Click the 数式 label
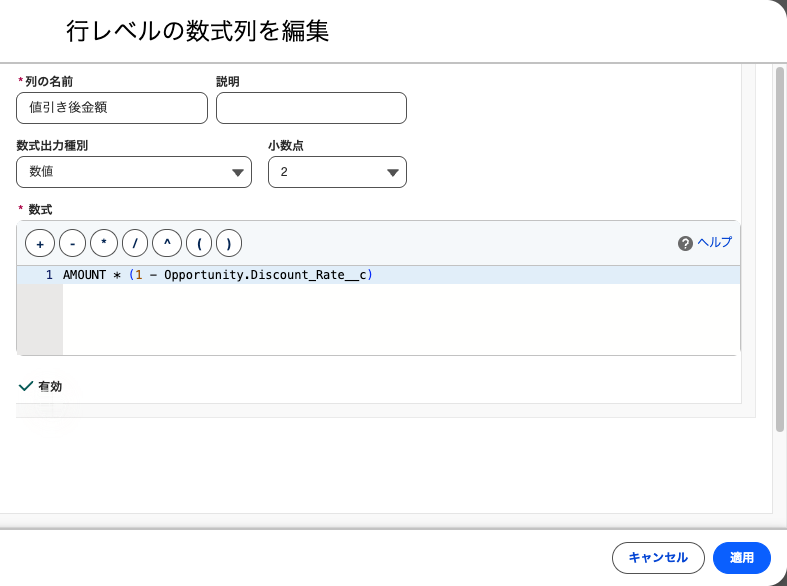Screen dimensions: 787x586 [40, 210]
